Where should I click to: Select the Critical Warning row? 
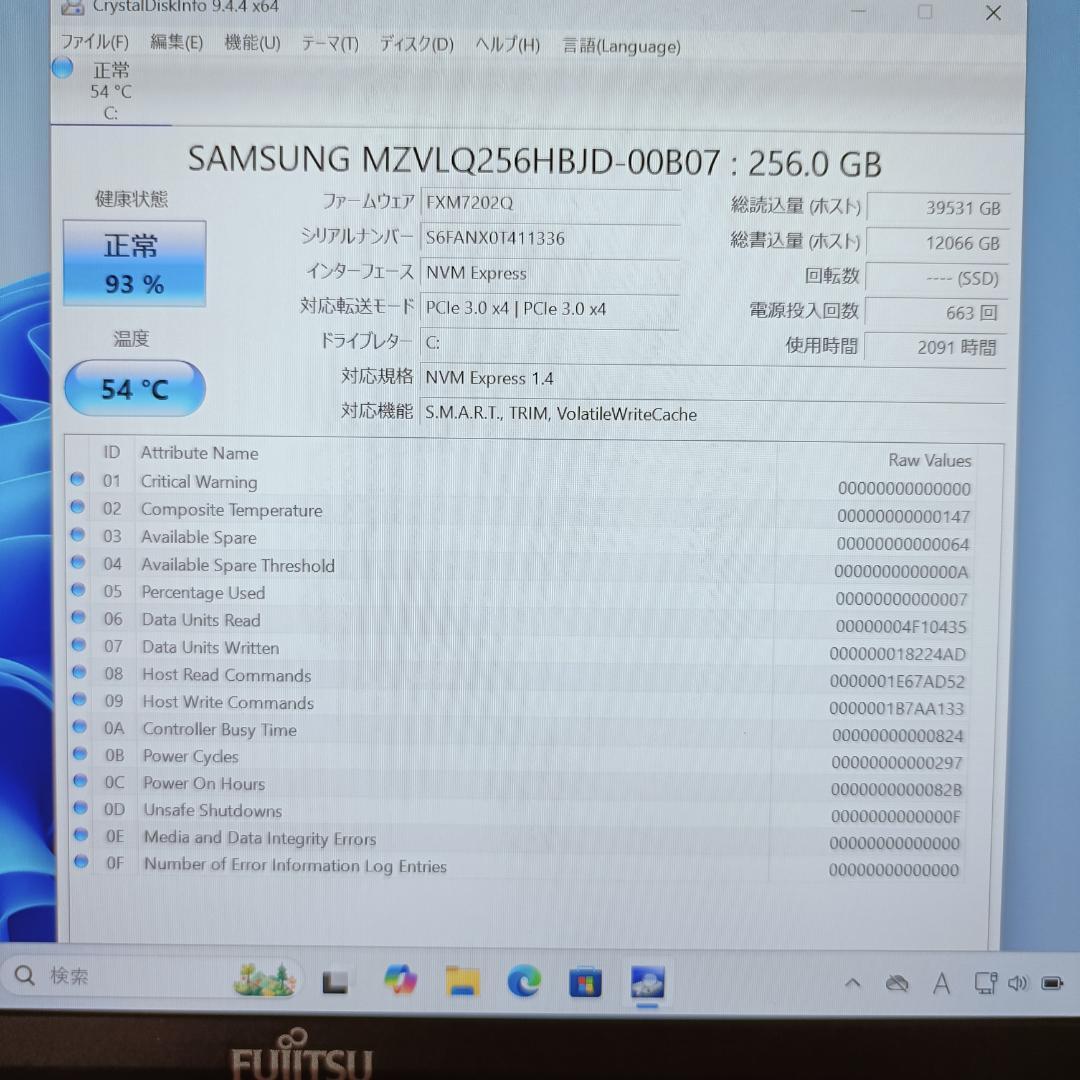click(x=521, y=484)
